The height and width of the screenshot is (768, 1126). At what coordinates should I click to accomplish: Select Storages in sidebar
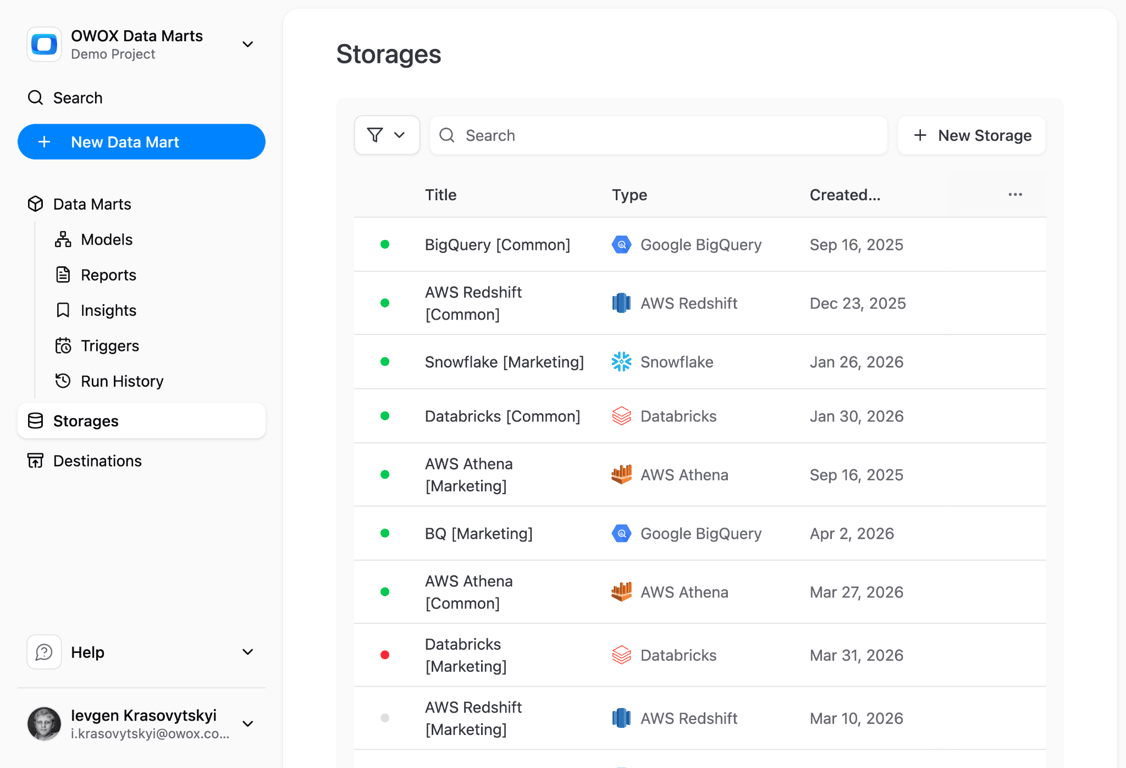pos(141,421)
